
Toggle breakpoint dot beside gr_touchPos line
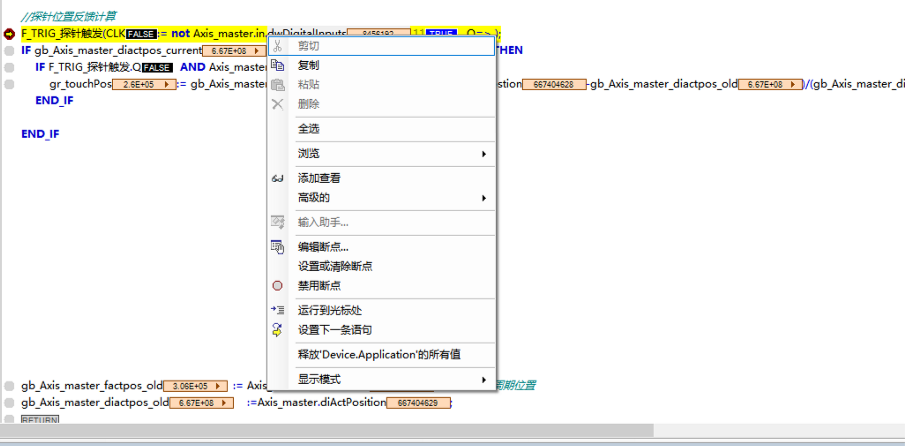point(9,84)
